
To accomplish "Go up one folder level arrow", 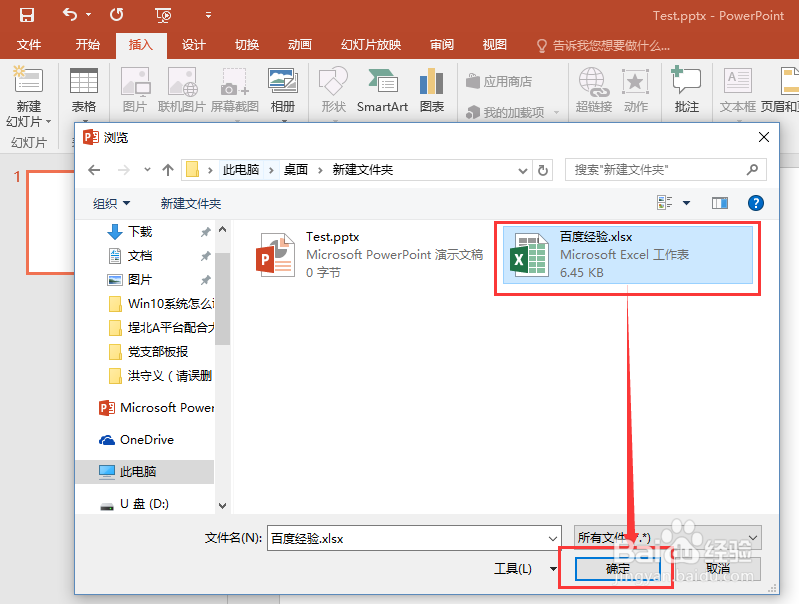I will (x=168, y=170).
